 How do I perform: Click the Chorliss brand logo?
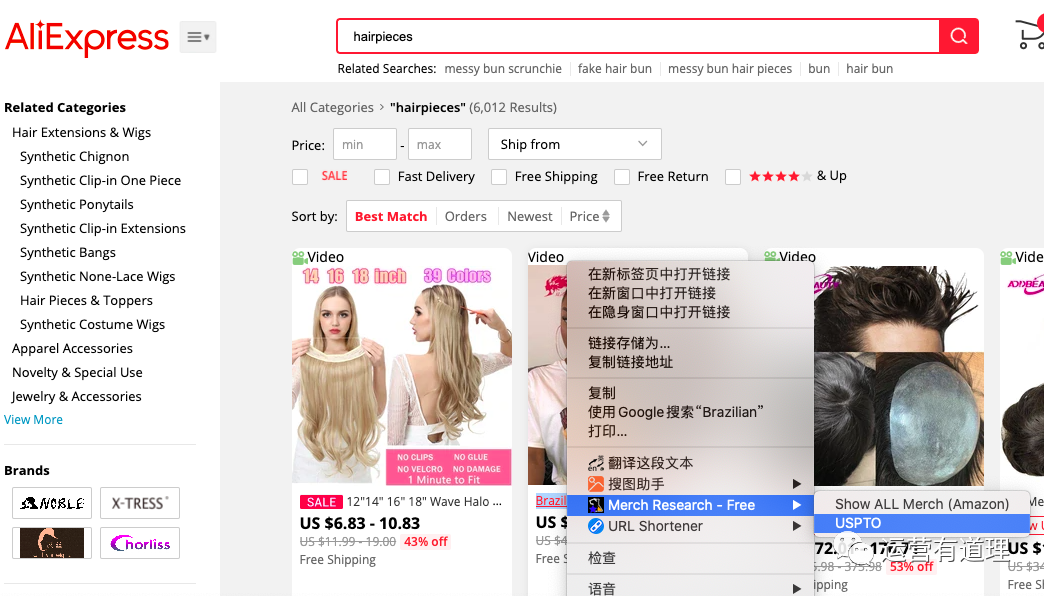click(139, 544)
